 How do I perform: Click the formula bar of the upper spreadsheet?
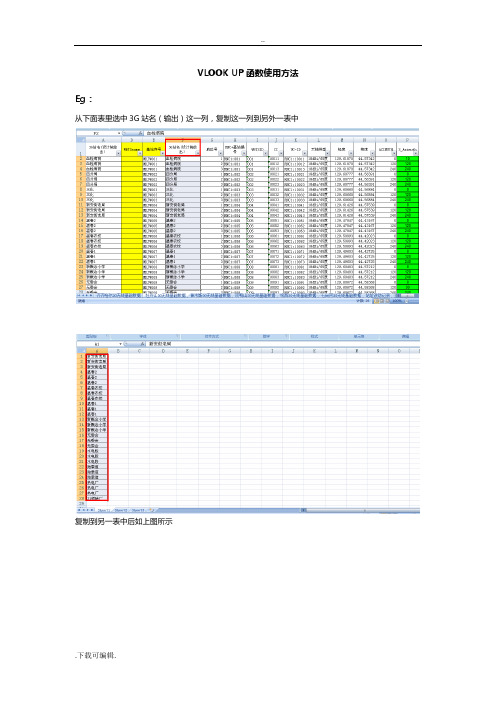[x=281, y=133]
